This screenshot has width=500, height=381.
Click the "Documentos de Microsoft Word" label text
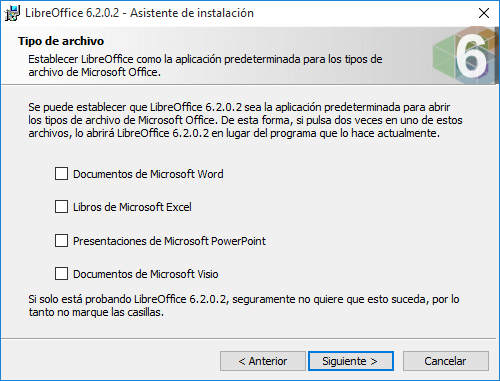click(x=148, y=174)
